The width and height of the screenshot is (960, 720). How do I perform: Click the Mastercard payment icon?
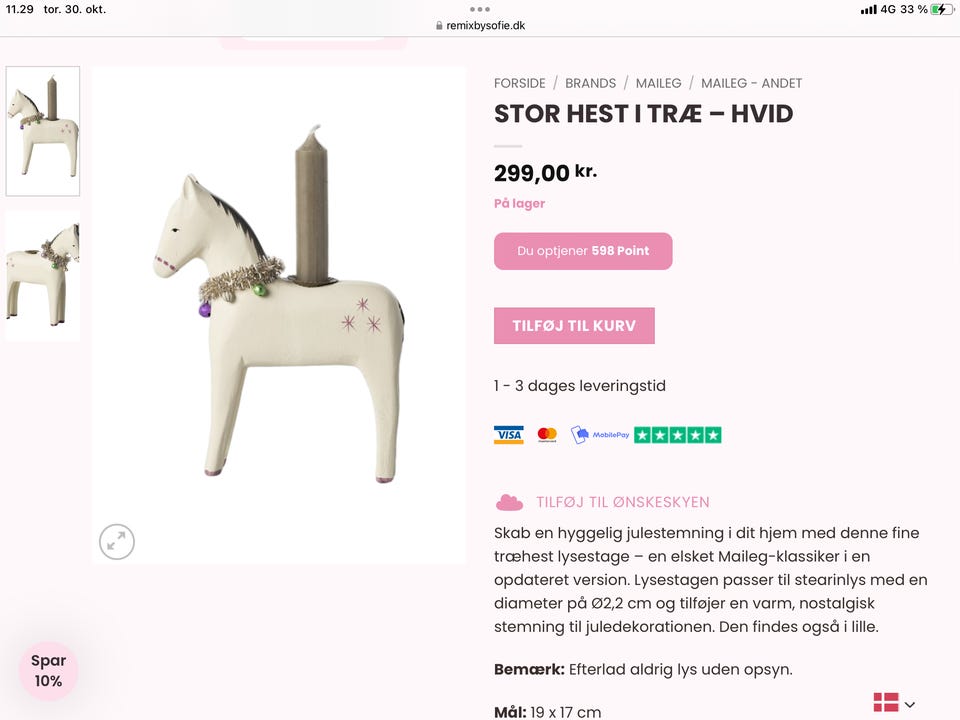547,435
